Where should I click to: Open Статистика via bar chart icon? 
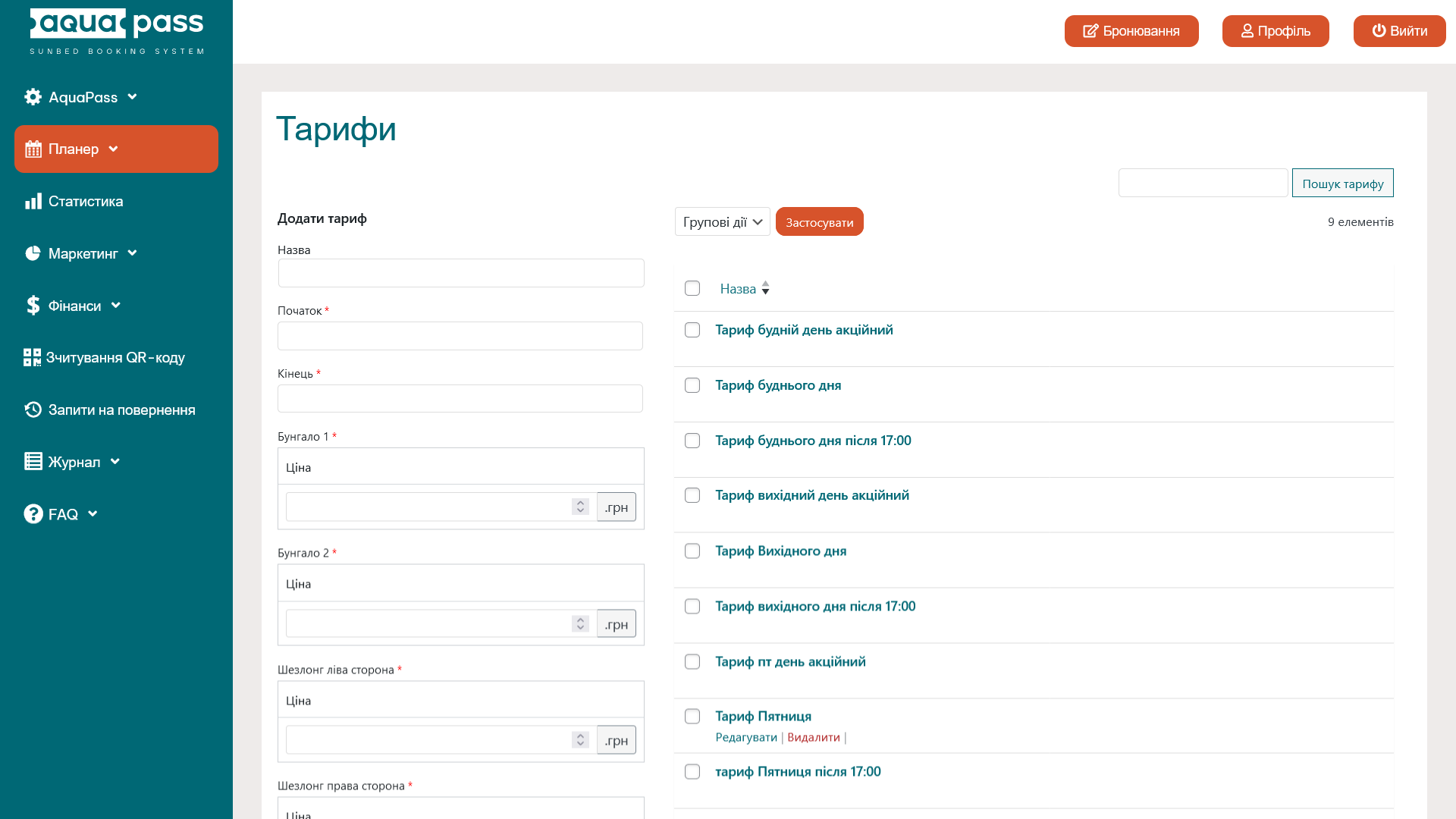(x=33, y=201)
